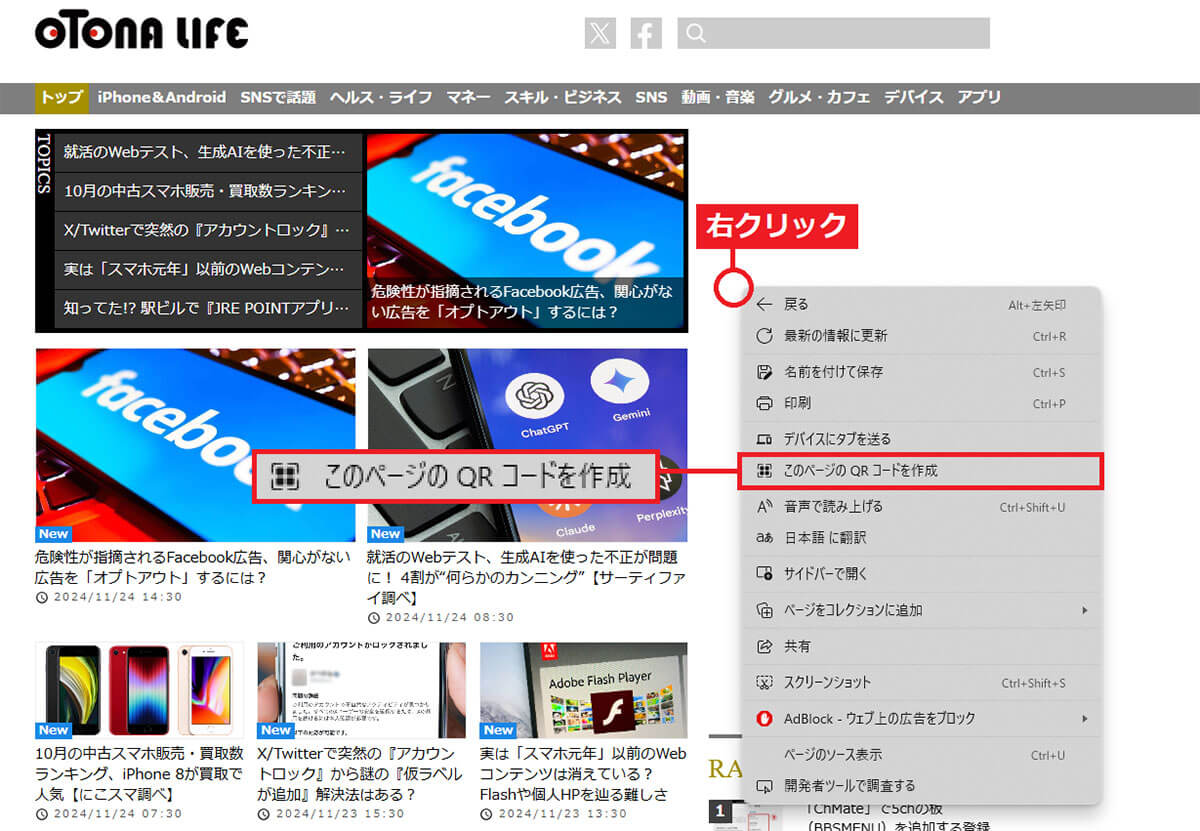Click the magnifier search icon
1200x831 pixels.
696,33
